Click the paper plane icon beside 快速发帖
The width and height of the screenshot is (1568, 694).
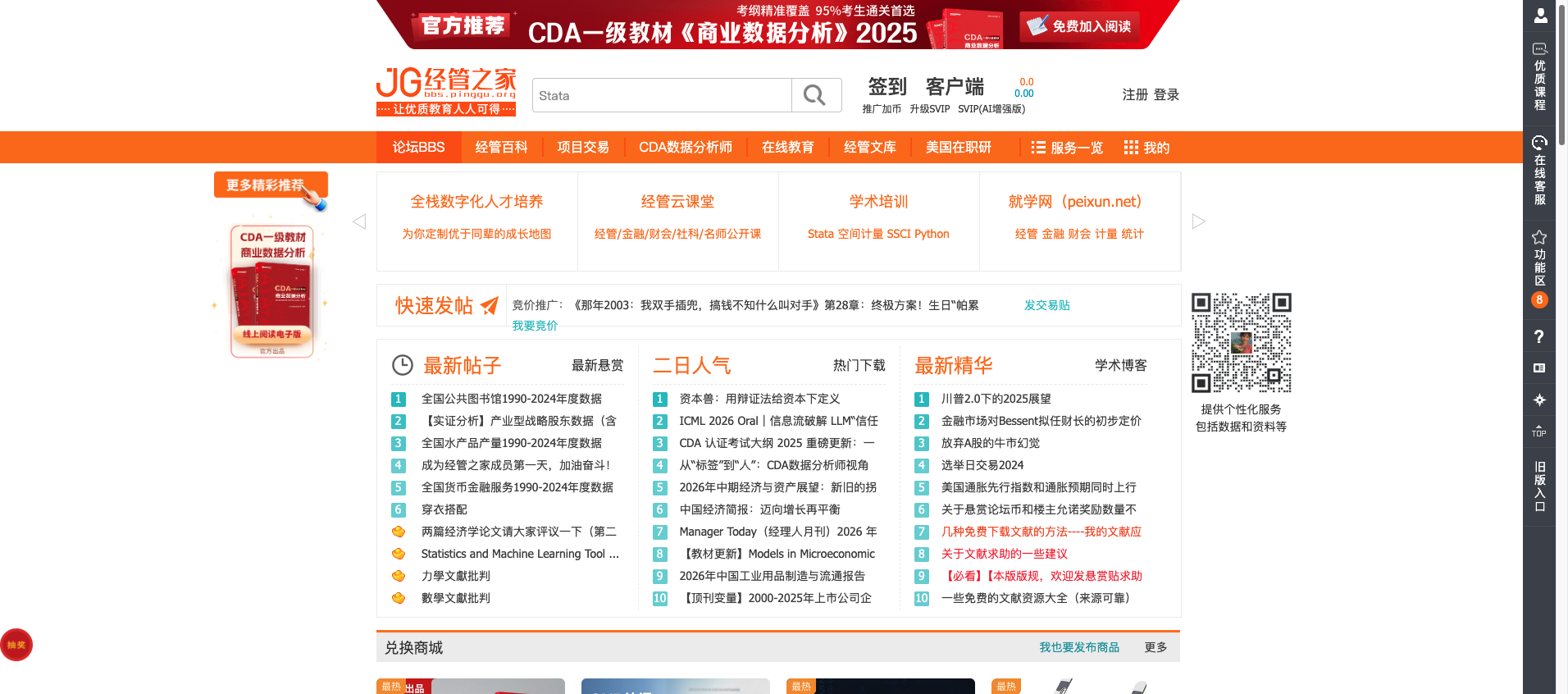(x=490, y=305)
